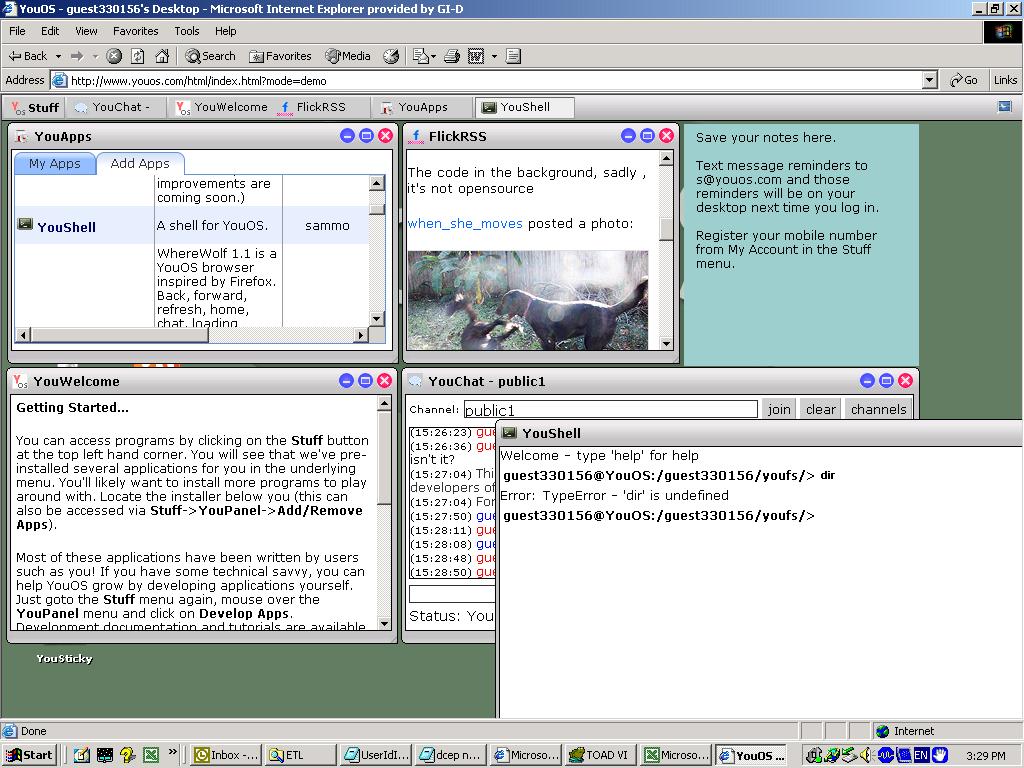Click YouApps horizontal scrollbar right arrow
This screenshot has height=768, width=1024.
pyautogui.click(x=360, y=335)
